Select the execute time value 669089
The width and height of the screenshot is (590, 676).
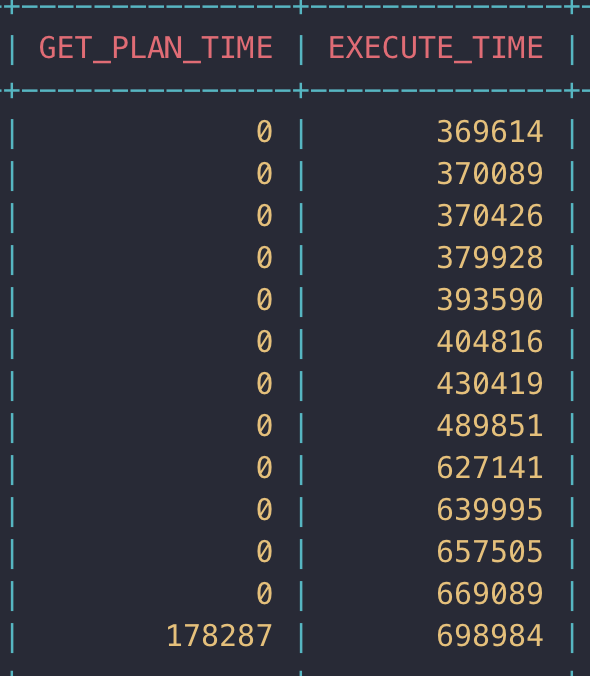(490, 594)
